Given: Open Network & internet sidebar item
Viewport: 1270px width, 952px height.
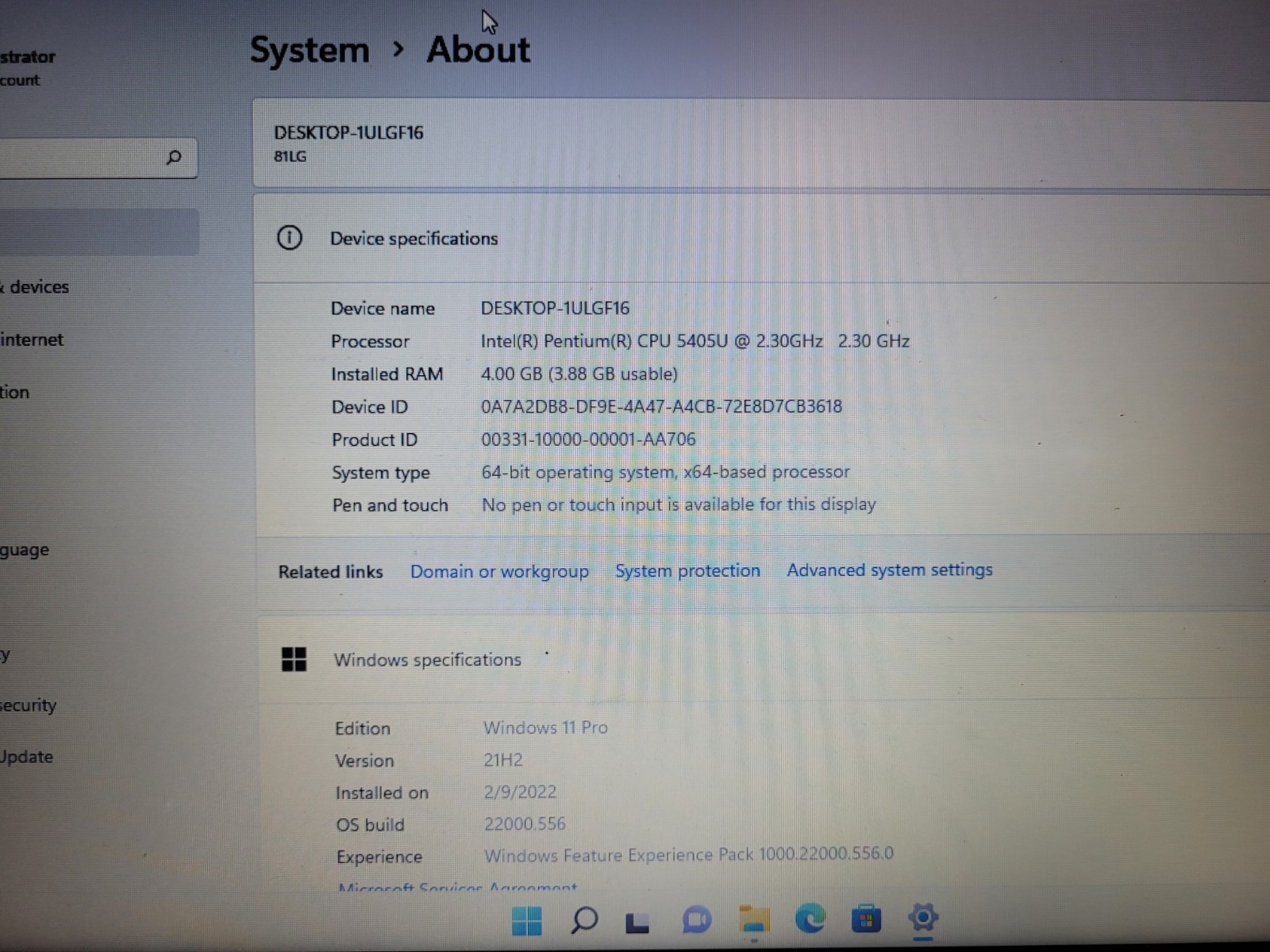Looking at the screenshot, I should [32, 340].
